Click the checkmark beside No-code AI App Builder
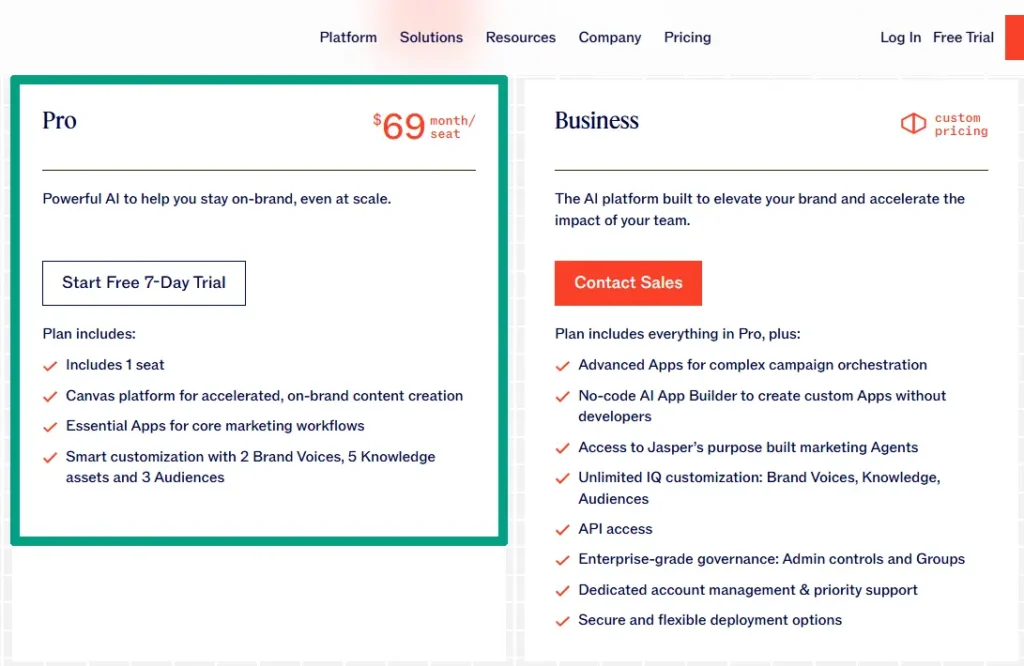The width and height of the screenshot is (1024, 666). coord(562,397)
